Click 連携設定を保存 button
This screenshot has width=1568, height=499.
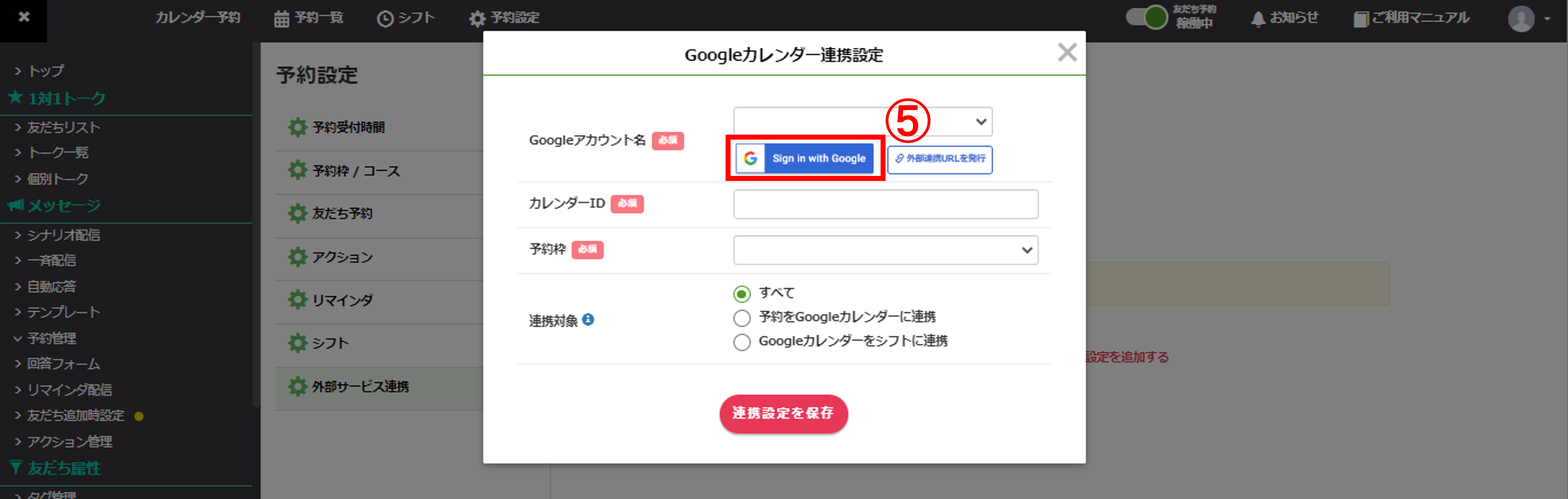coord(783,414)
